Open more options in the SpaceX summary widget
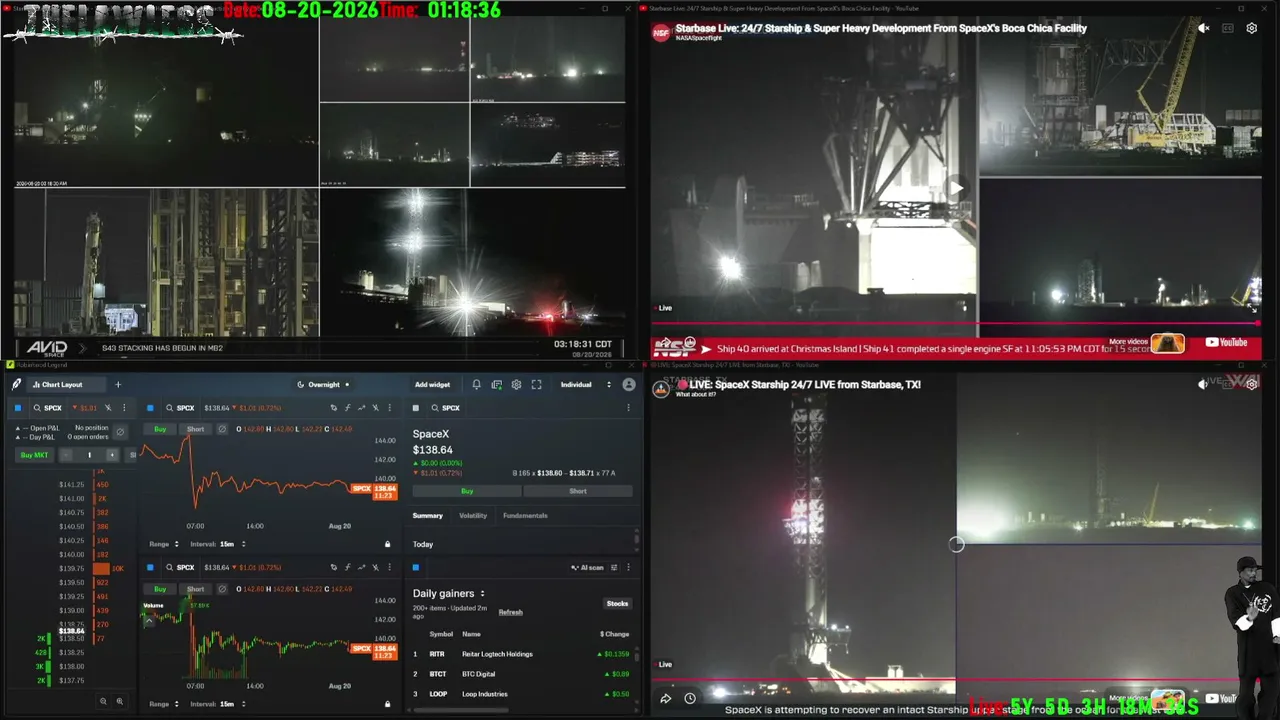 click(628, 408)
